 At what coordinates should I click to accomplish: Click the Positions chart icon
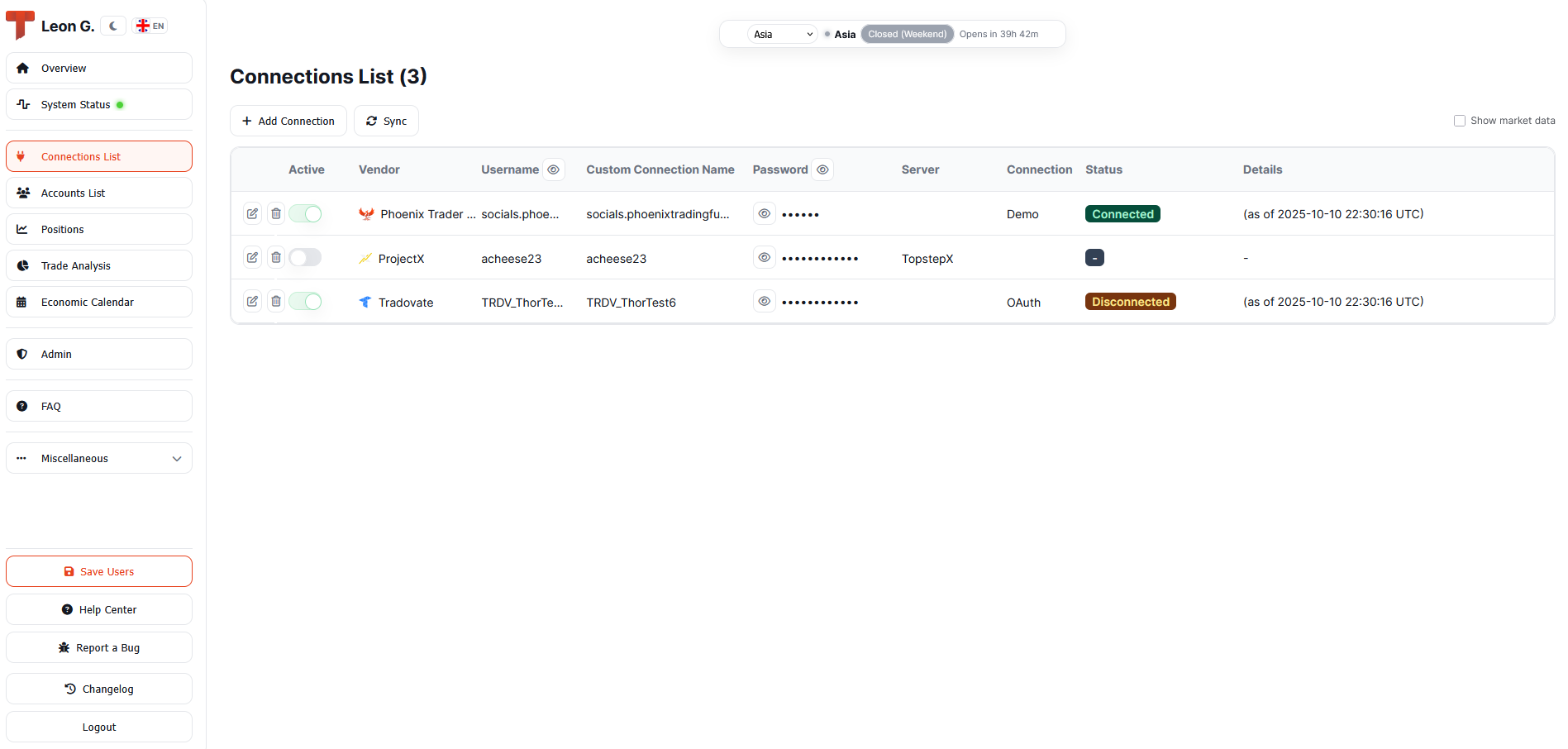[x=21, y=229]
